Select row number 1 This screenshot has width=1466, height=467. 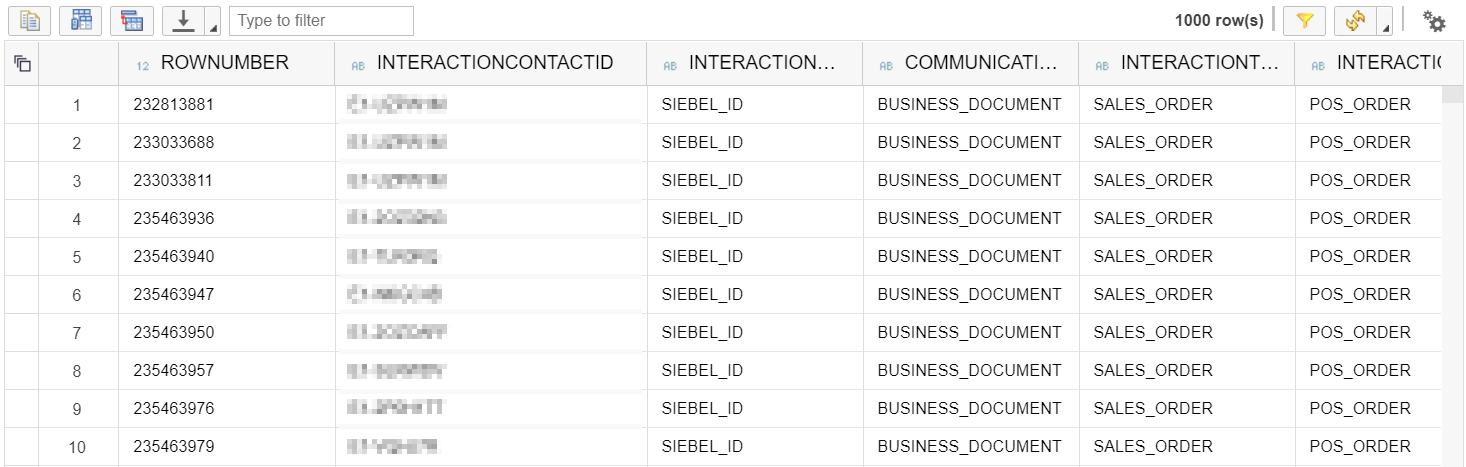click(x=77, y=105)
